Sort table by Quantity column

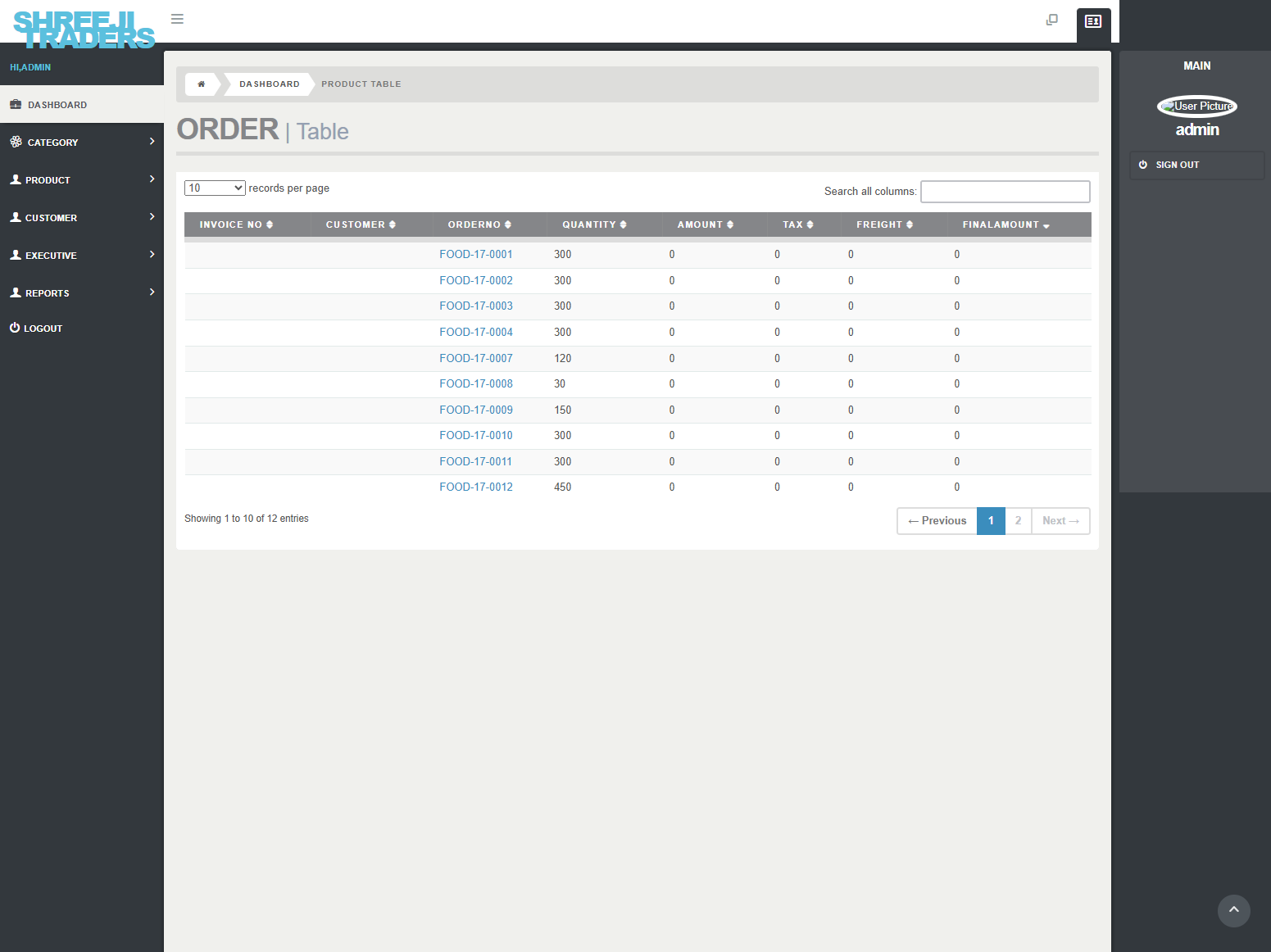pos(594,224)
